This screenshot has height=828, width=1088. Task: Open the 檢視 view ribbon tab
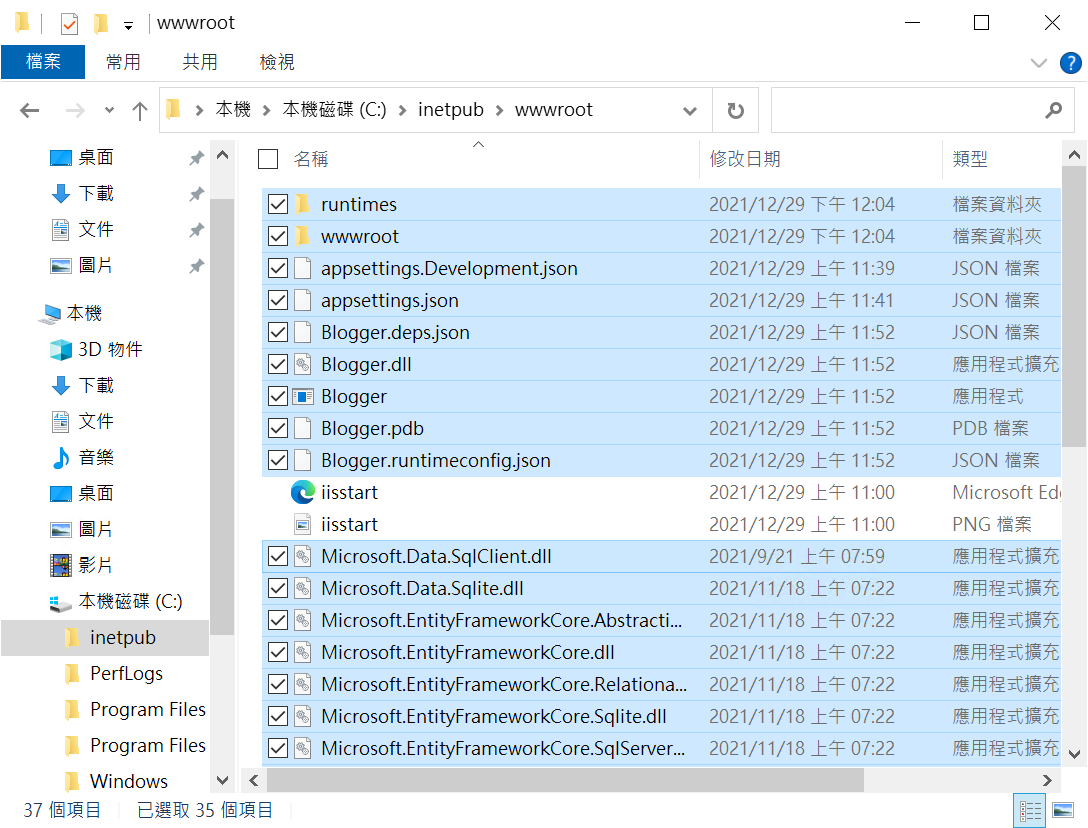(277, 62)
